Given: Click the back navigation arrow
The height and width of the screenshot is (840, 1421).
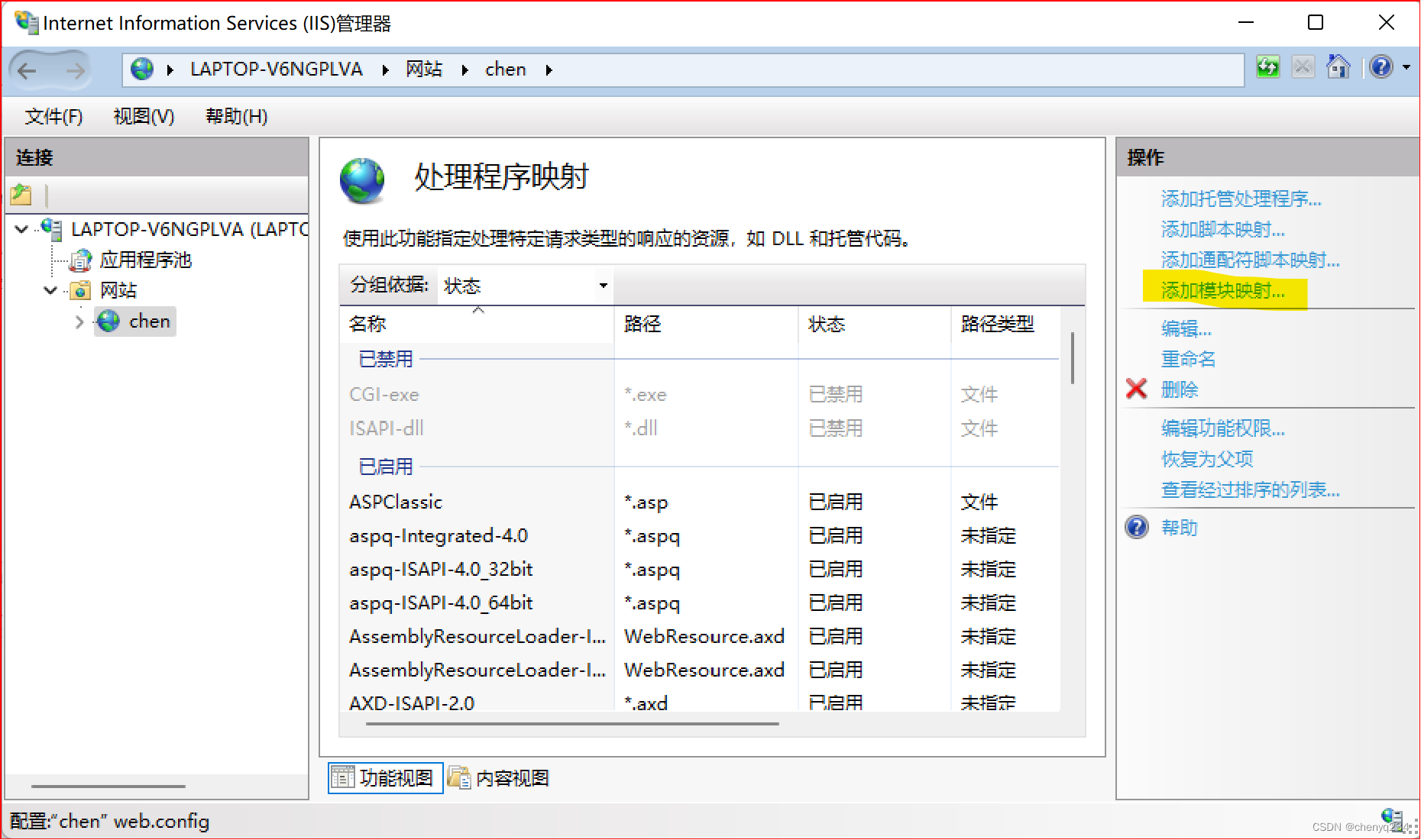Looking at the screenshot, I should click(x=28, y=69).
